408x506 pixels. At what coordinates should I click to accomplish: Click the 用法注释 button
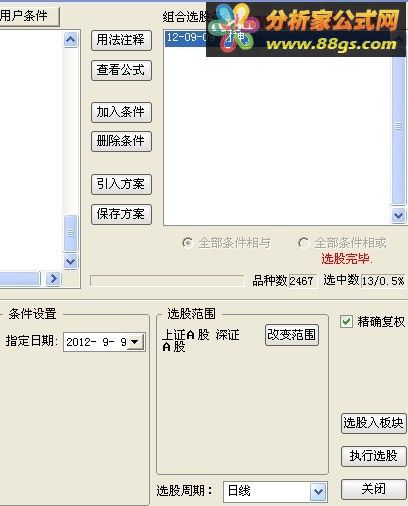[121, 40]
